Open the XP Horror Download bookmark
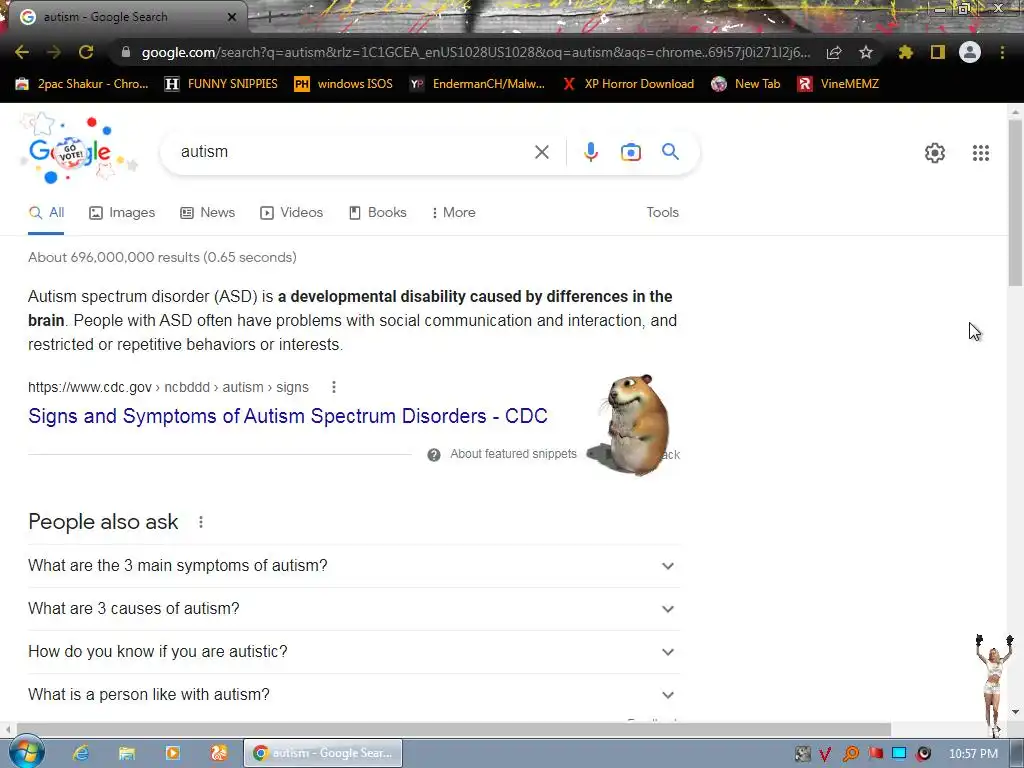The height and width of the screenshot is (768, 1024). pos(628,84)
